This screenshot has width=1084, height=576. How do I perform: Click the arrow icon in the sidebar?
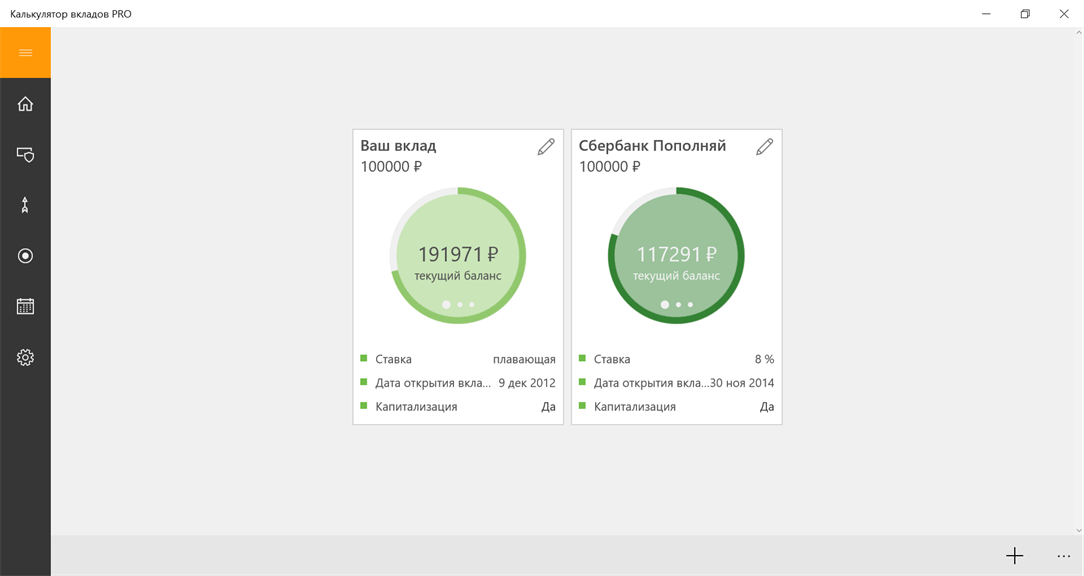coord(25,205)
